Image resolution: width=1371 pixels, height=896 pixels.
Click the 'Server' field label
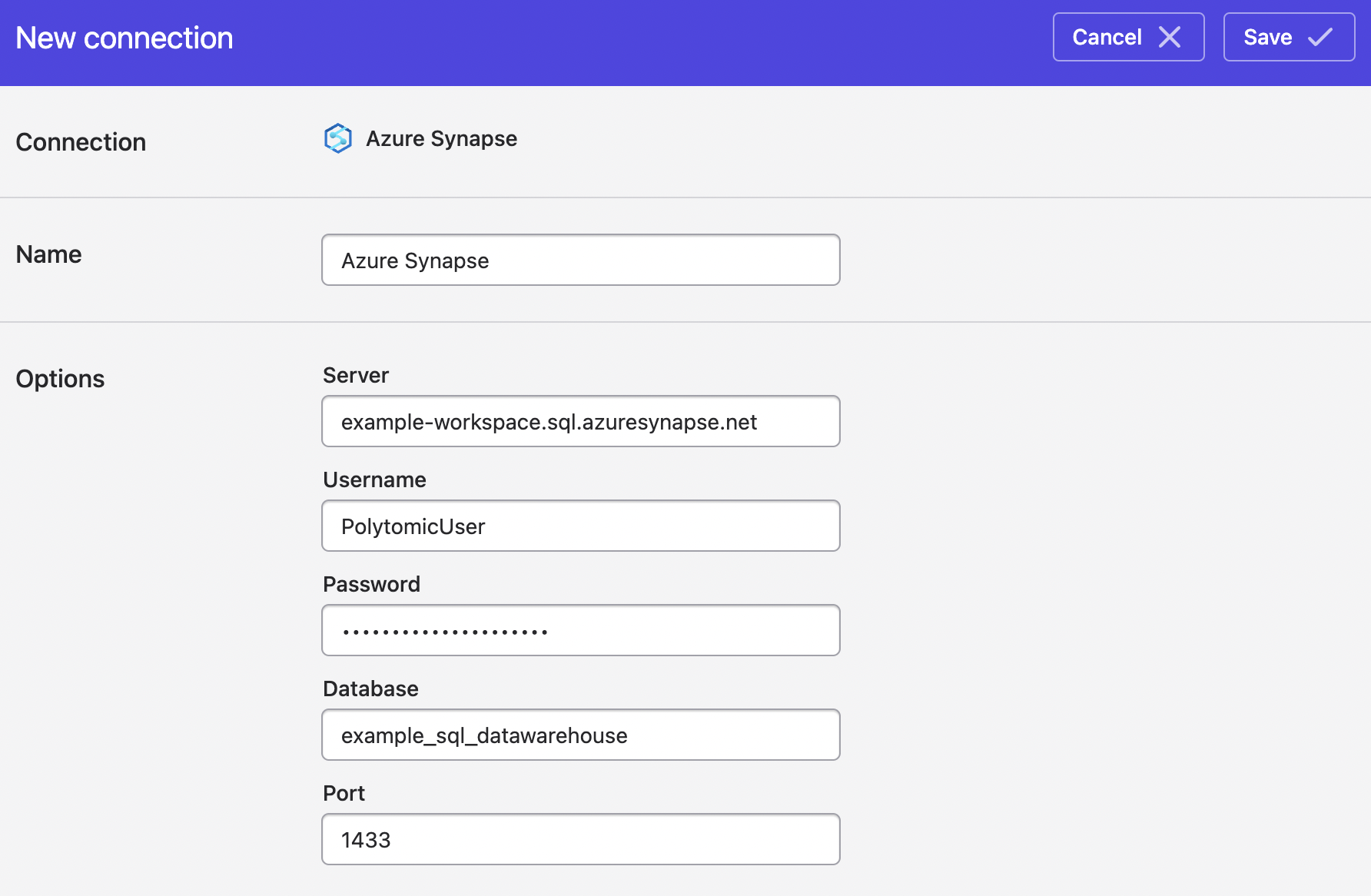point(356,375)
